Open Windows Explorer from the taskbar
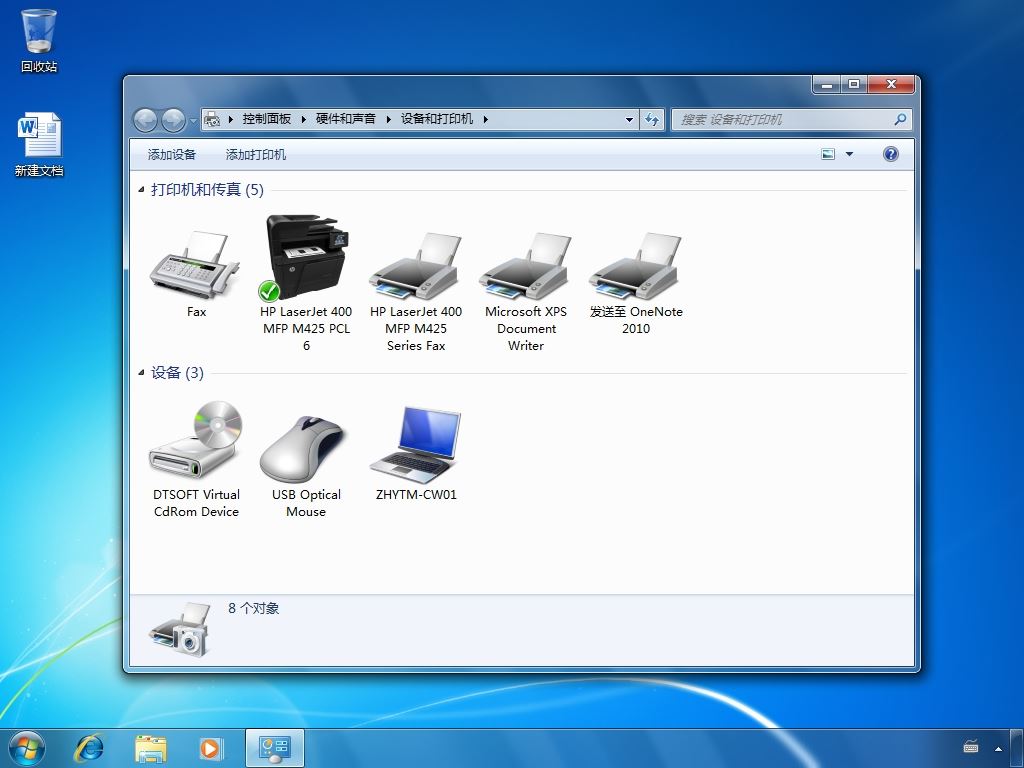Image resolution: width=1024 pixels, height=768 pixels. [x=151, y=748]
